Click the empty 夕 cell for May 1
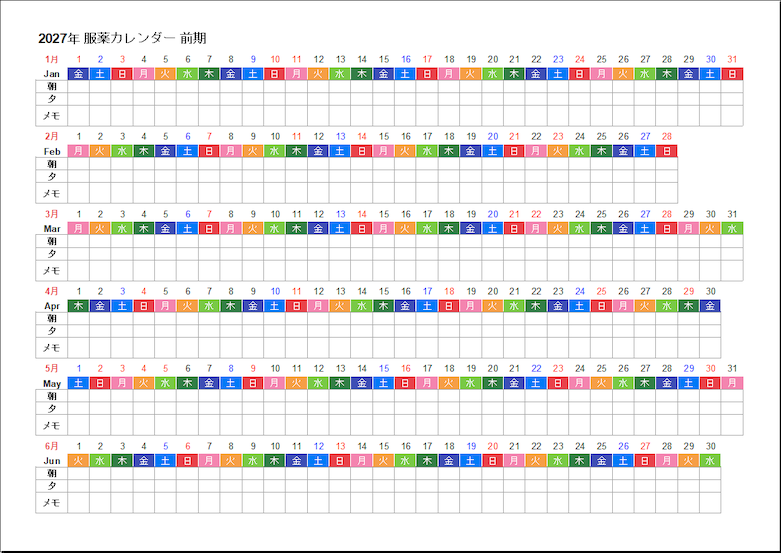This screenshot has height=553, width=781. click(78, 409)
